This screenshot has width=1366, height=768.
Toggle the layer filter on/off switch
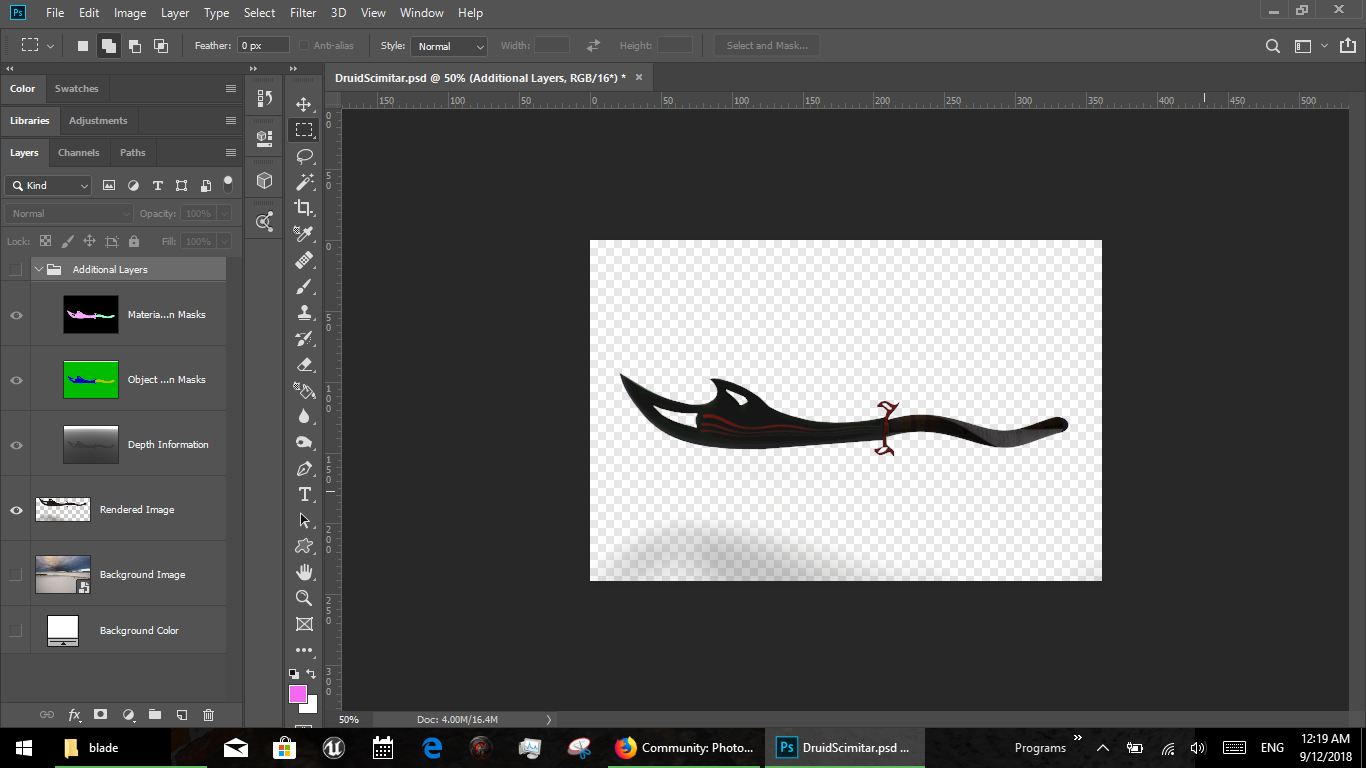pos(228,185)
